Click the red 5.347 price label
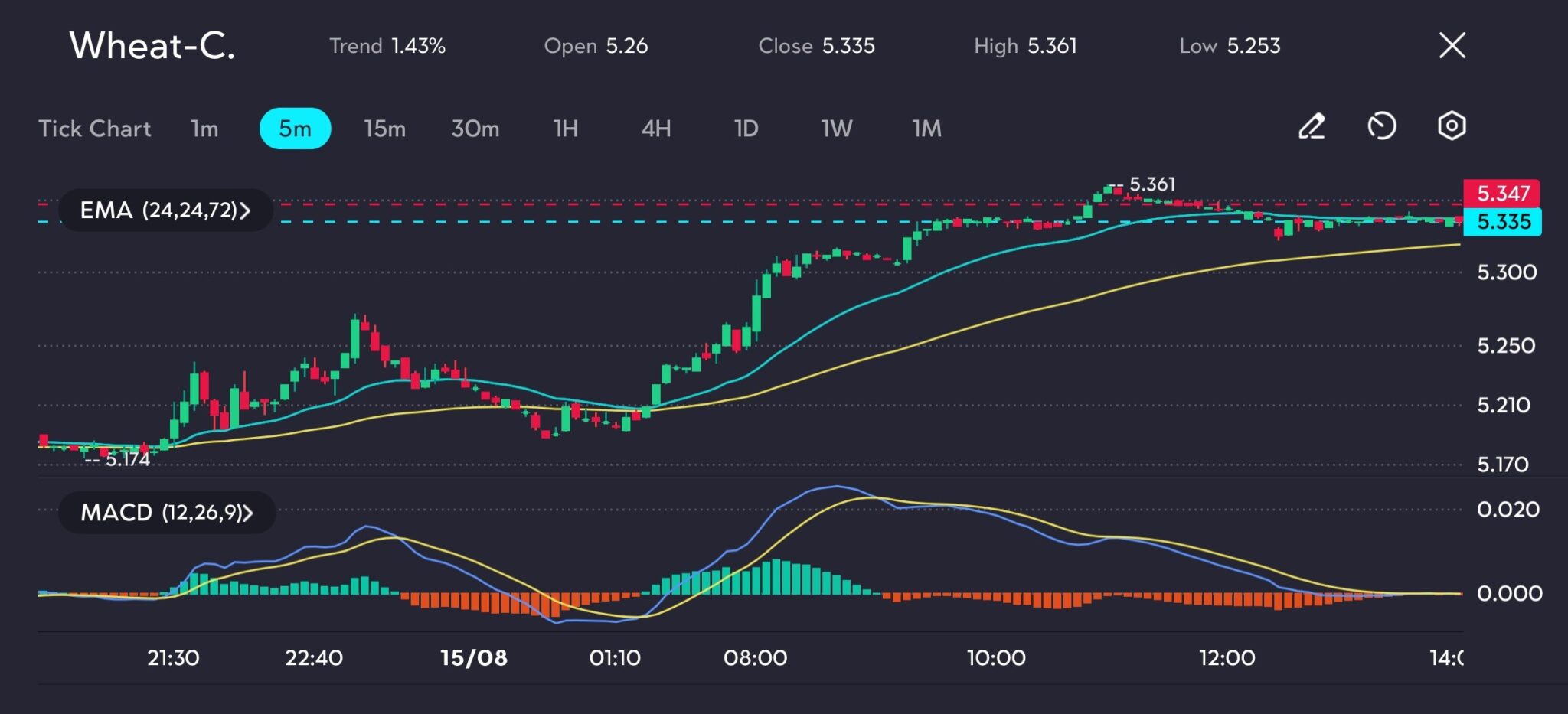The width and height of the screenshot is (1568, 714). point(1502,193)
